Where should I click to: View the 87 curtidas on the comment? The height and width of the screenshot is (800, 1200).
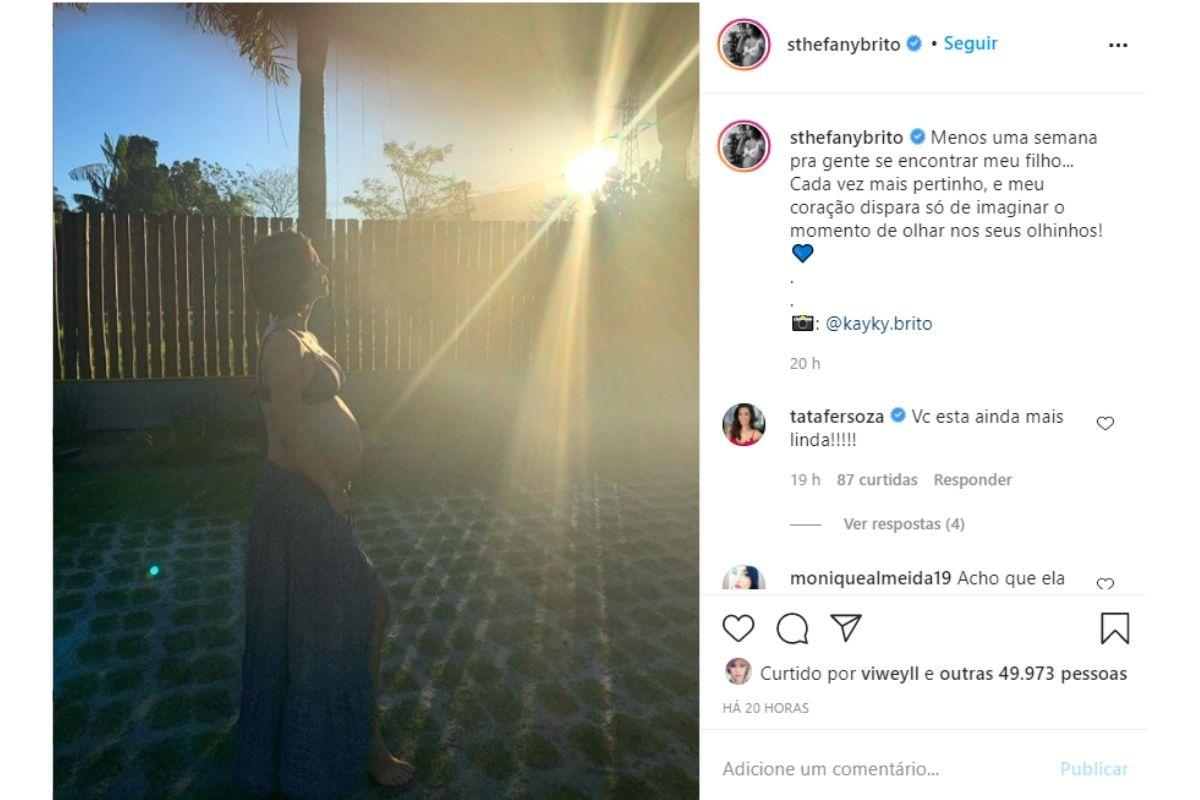pos(877,480)
